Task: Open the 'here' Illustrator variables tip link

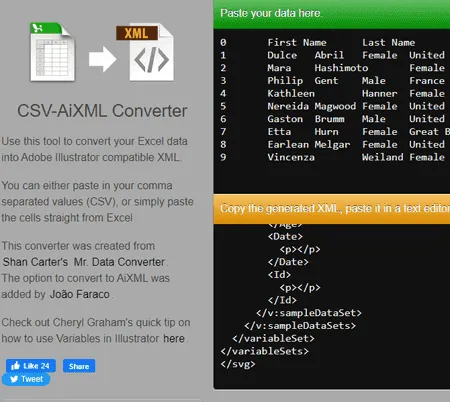Action: coord(174,338)
